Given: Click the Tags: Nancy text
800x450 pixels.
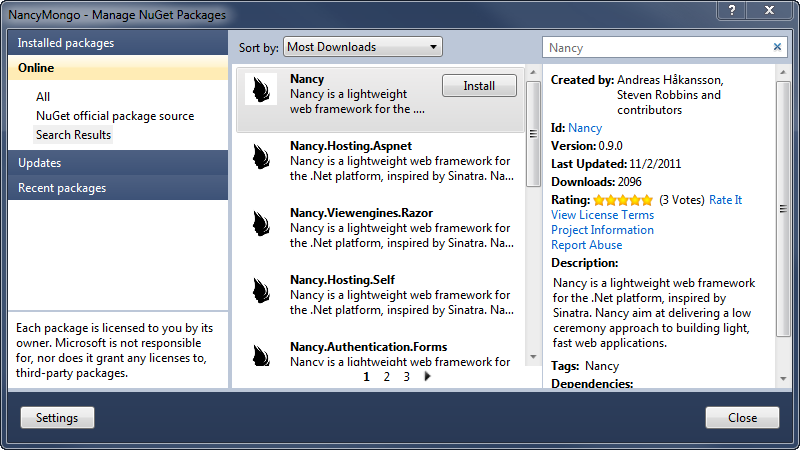Looking at the screenshot, I should tap(585, 366).
